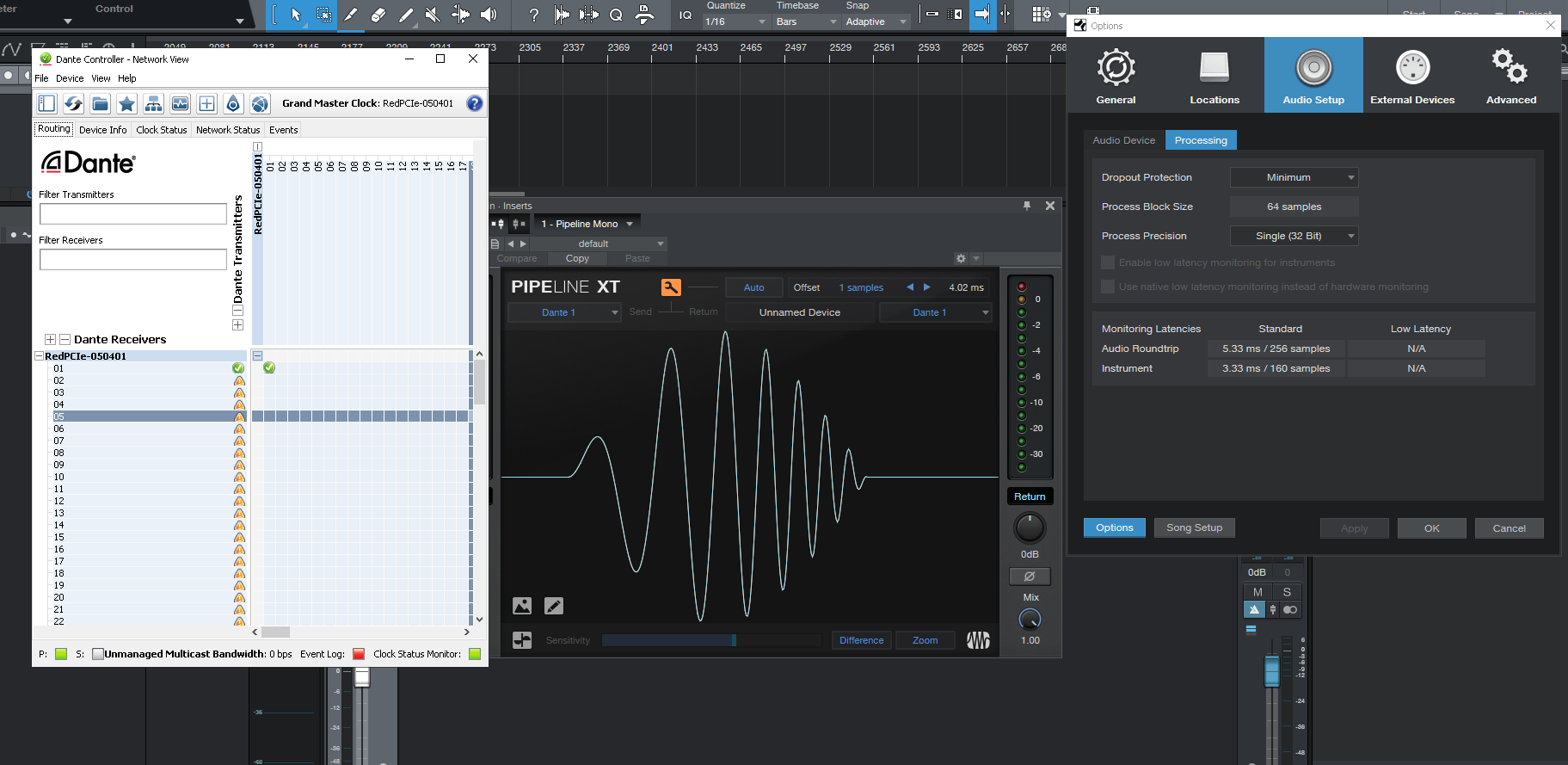The image size is (1568, 765).
Task: Switch to Clock Status tab
Action: tap(161, 130)
